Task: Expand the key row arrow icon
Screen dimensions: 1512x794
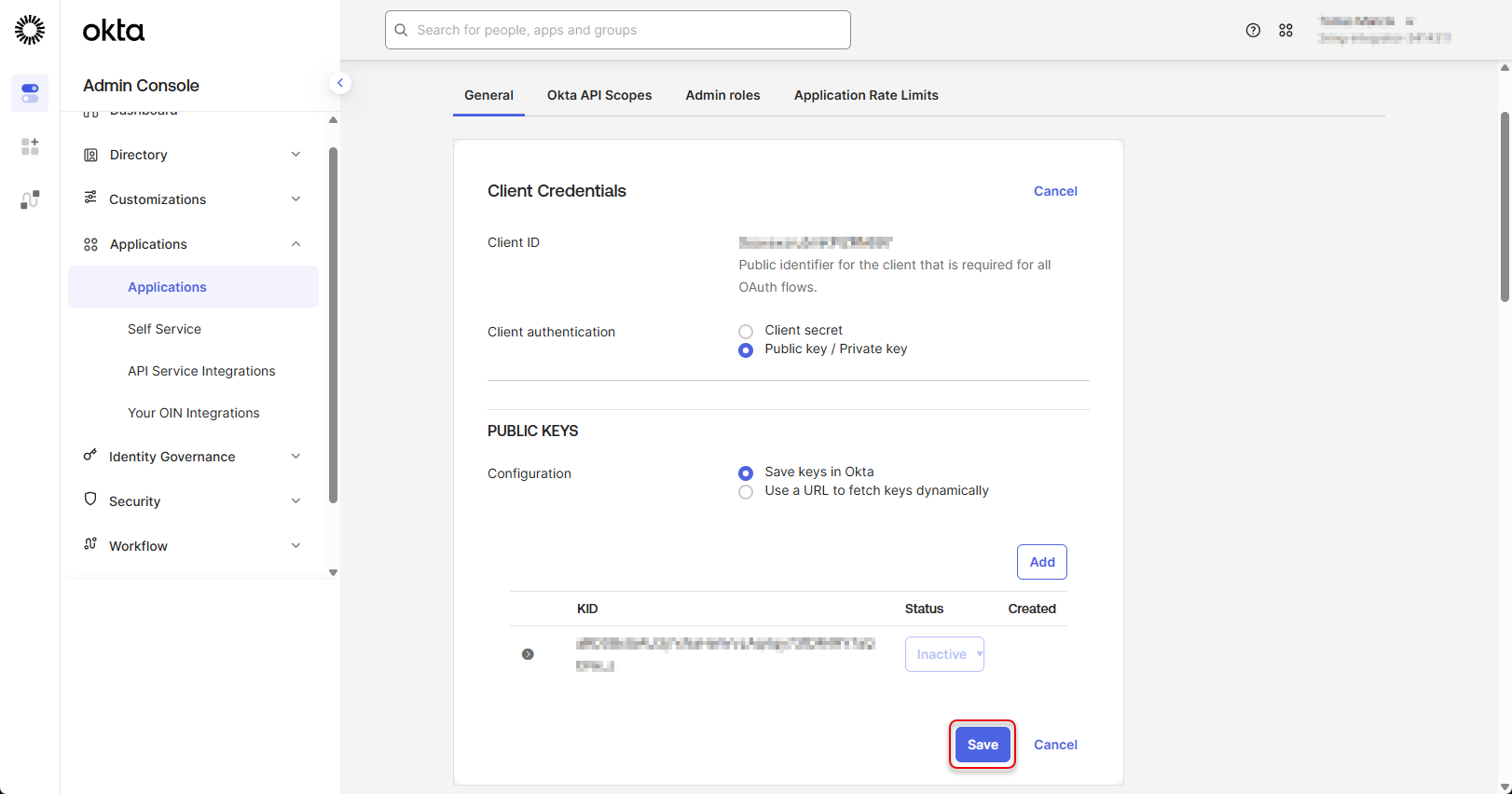Action: (528, 654)
